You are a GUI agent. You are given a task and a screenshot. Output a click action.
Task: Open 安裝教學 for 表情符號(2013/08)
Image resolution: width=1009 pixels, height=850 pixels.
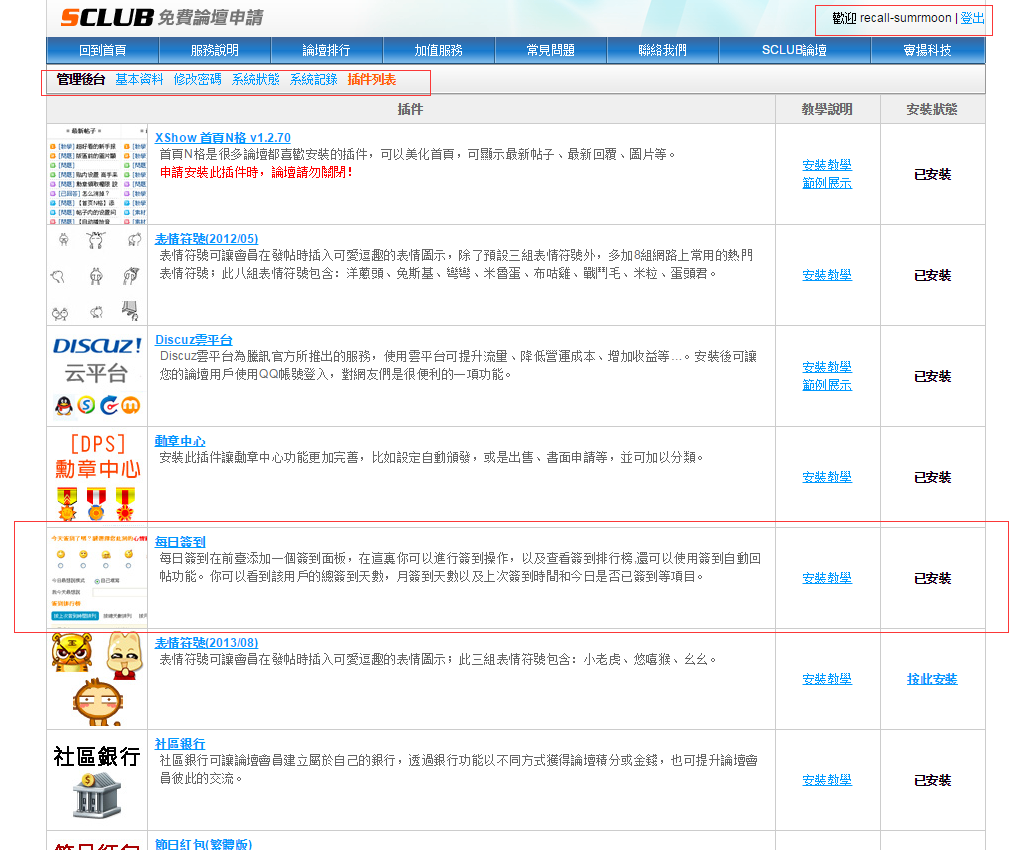(827, 679)
